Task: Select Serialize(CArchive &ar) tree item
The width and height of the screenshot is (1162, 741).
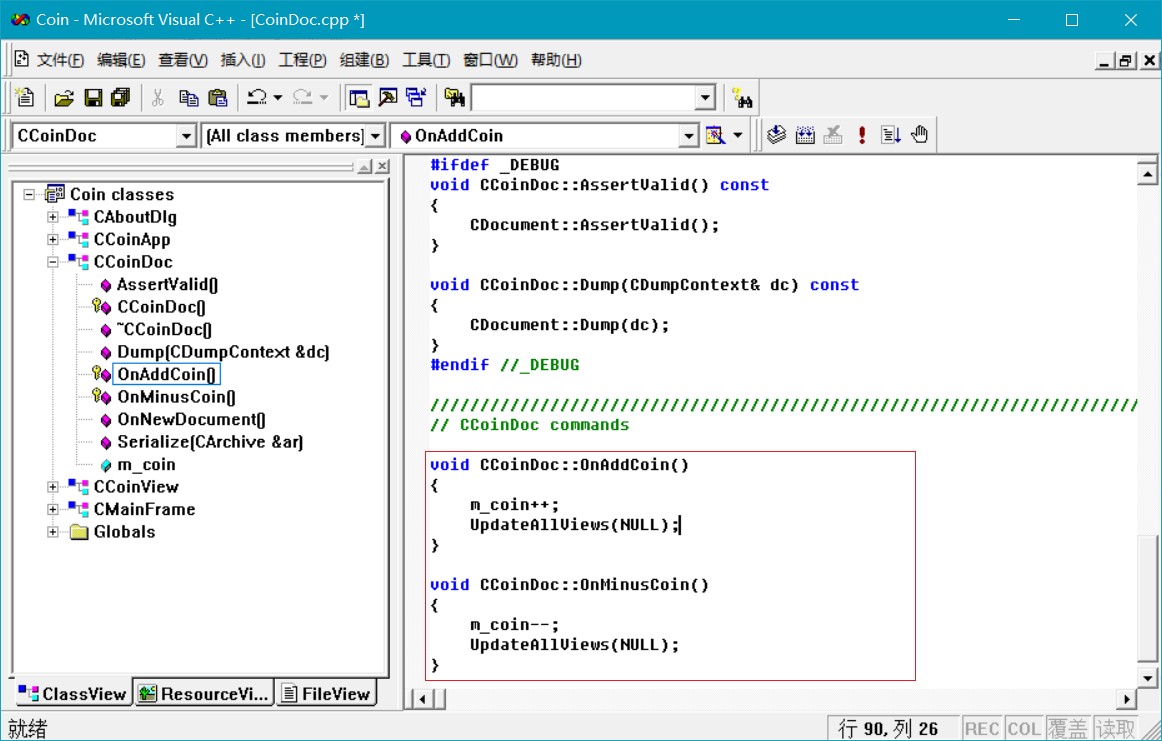Action: tap(210, 442)
